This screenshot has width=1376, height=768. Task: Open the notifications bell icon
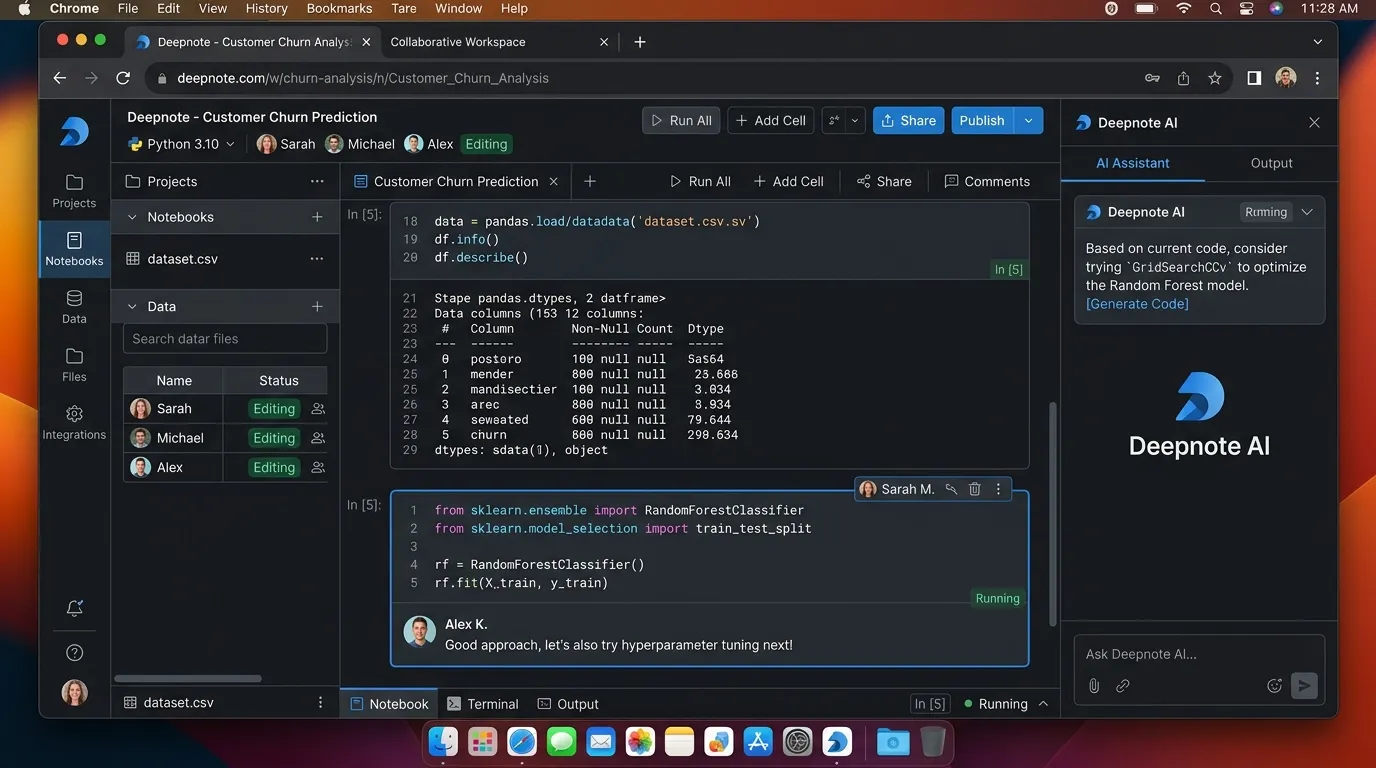[74, 608]
